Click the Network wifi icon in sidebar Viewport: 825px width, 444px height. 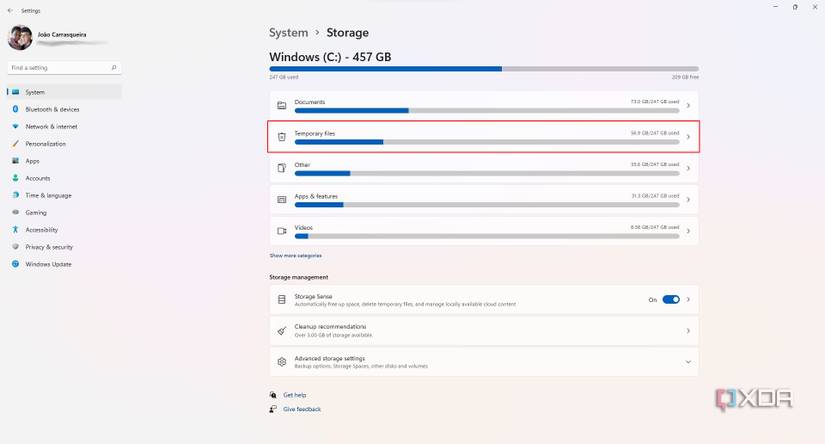(15, 126)
